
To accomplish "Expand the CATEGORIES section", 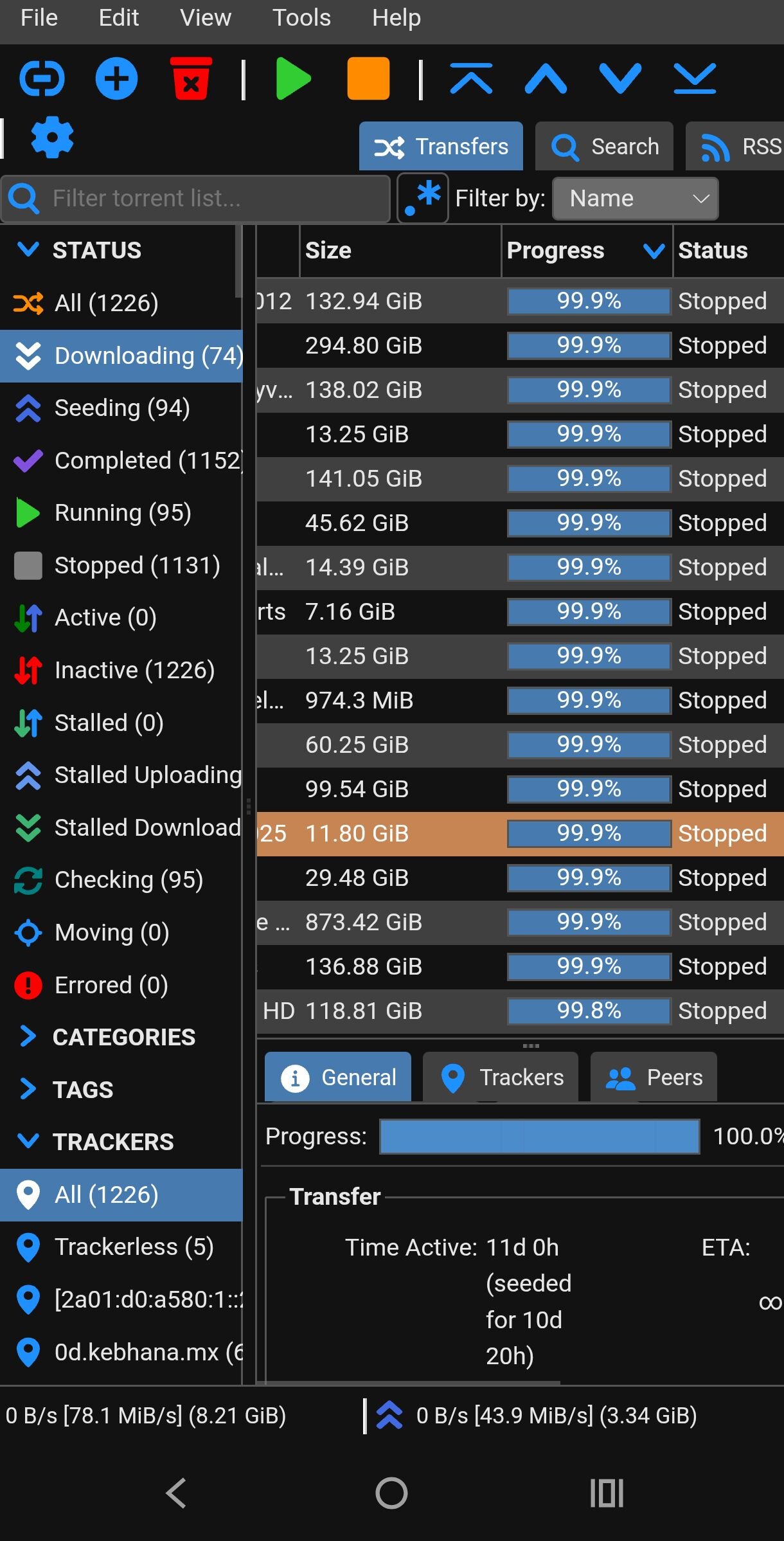I will click(28, 1037).
